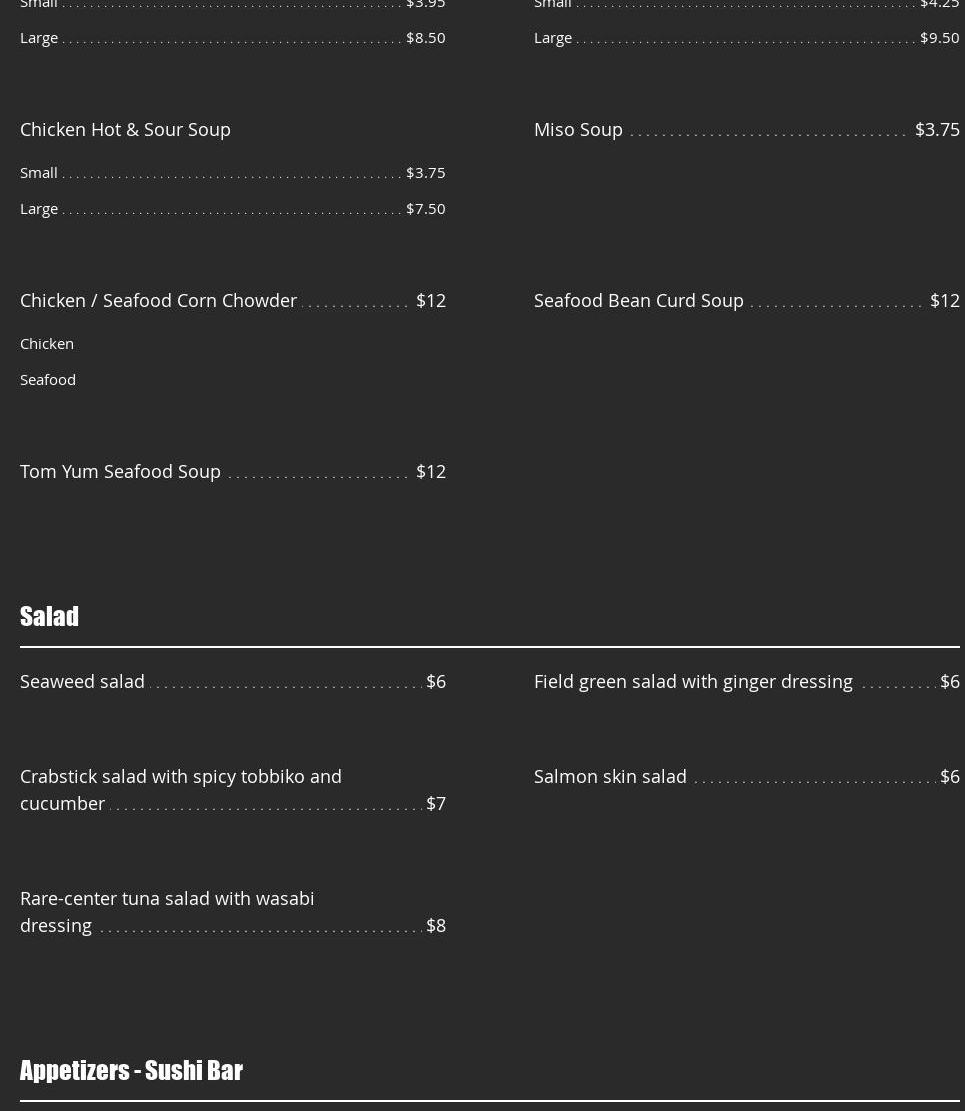The image size is (965, 1111).
Task: Select the Rare-center tuna salad item
Action: click(x=166, y=911)
